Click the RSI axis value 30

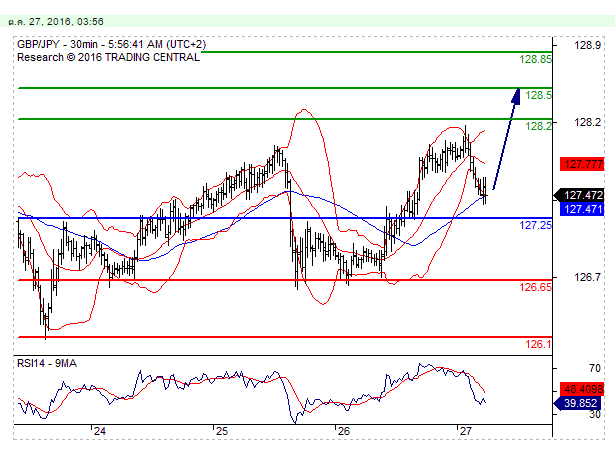[x=595, y=414]
